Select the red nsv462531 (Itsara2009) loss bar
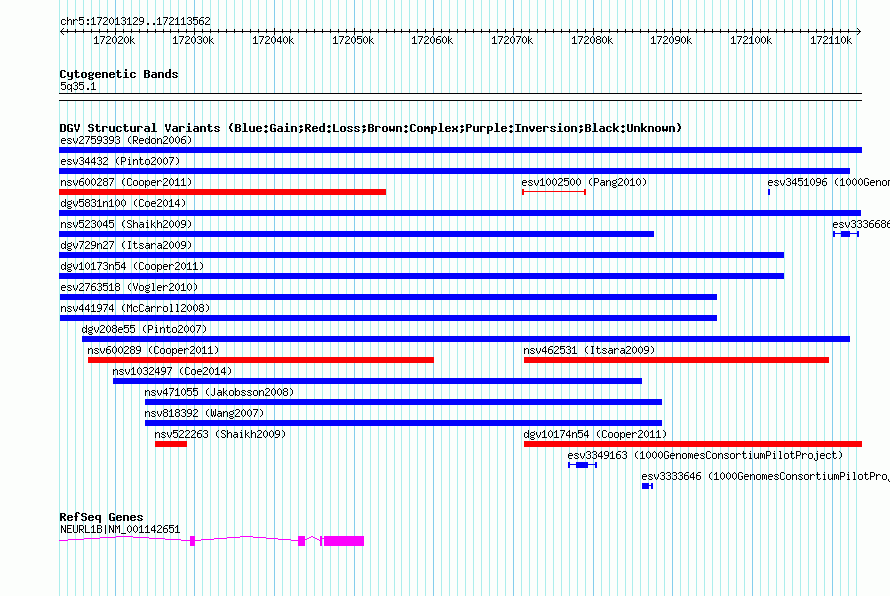The image size is (890, 596). coord(676,360)
